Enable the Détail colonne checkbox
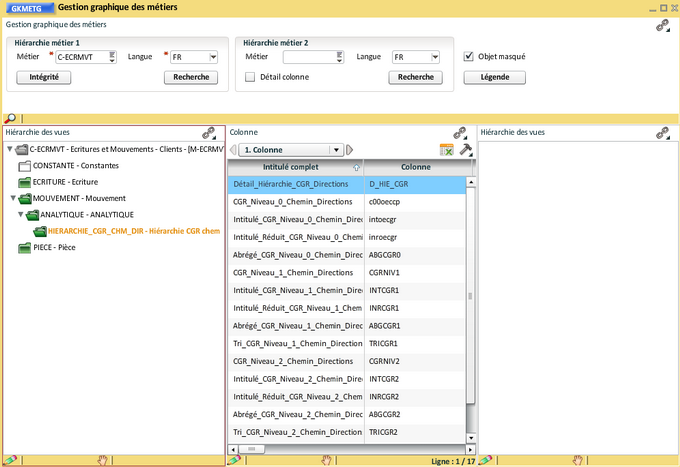Image resolution: width=680 pixels, height=467 pixels. (250, 77)
